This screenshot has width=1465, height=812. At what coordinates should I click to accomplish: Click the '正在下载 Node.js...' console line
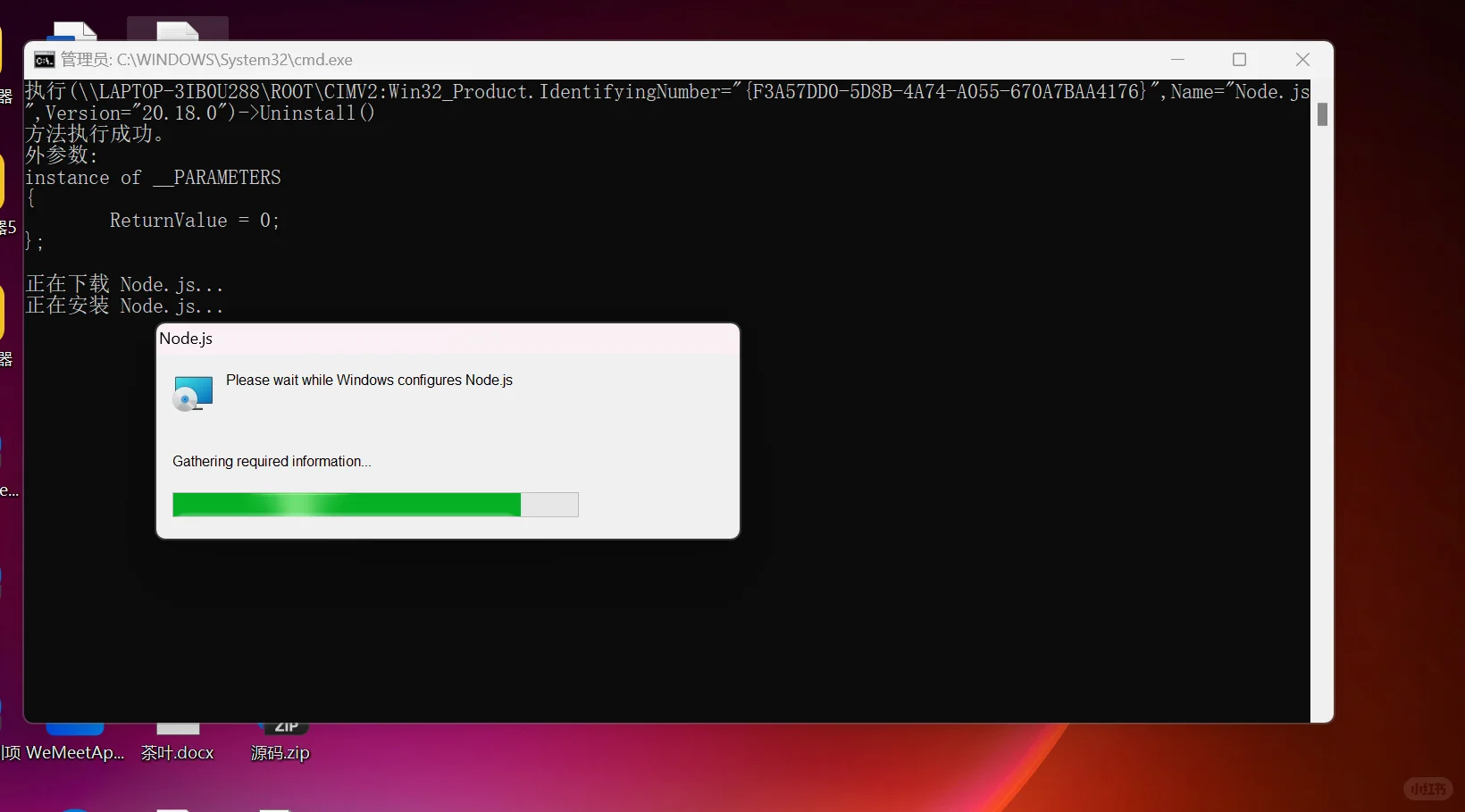click(124, 284)
